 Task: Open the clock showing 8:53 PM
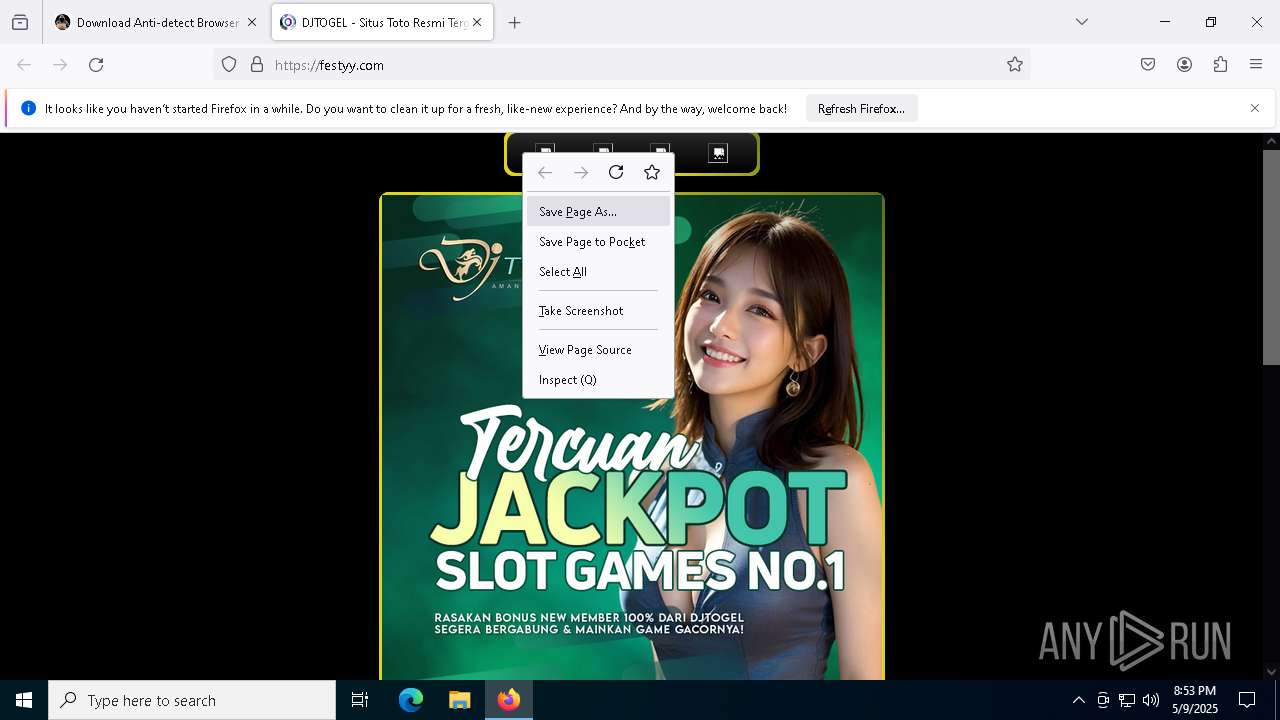[1195, 700]
